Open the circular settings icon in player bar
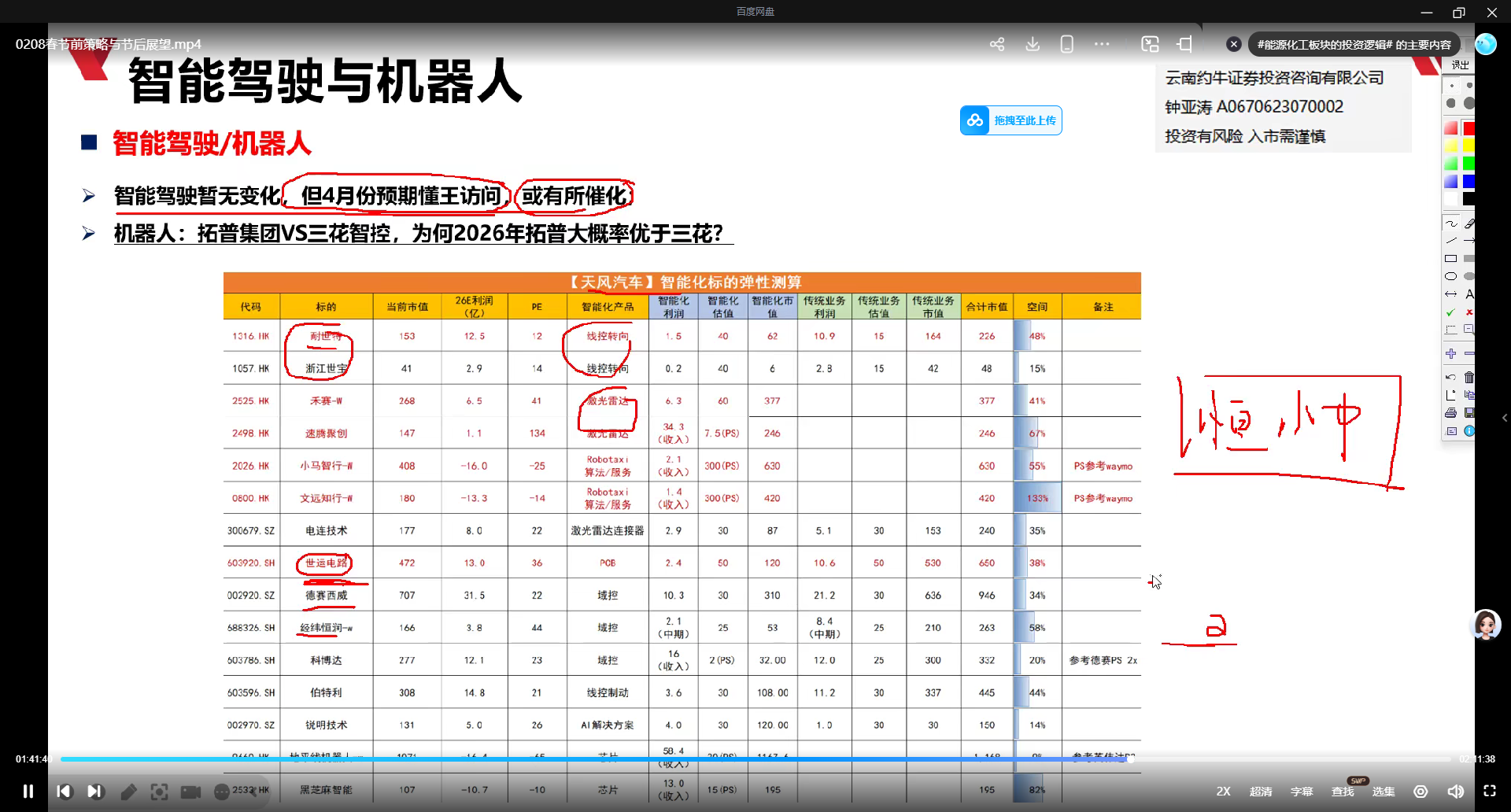The height and width of the screenshot is (812, 1511). [1420, 792]
